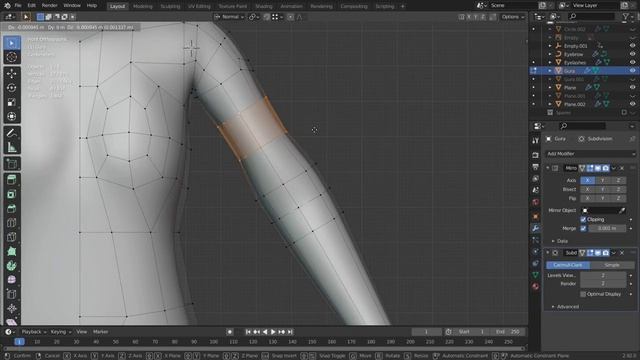Image resolution: width=640 pixels, height=360 pixels.
Task: Switch to the Sculpting workspace tab
Action: point(170,6)
